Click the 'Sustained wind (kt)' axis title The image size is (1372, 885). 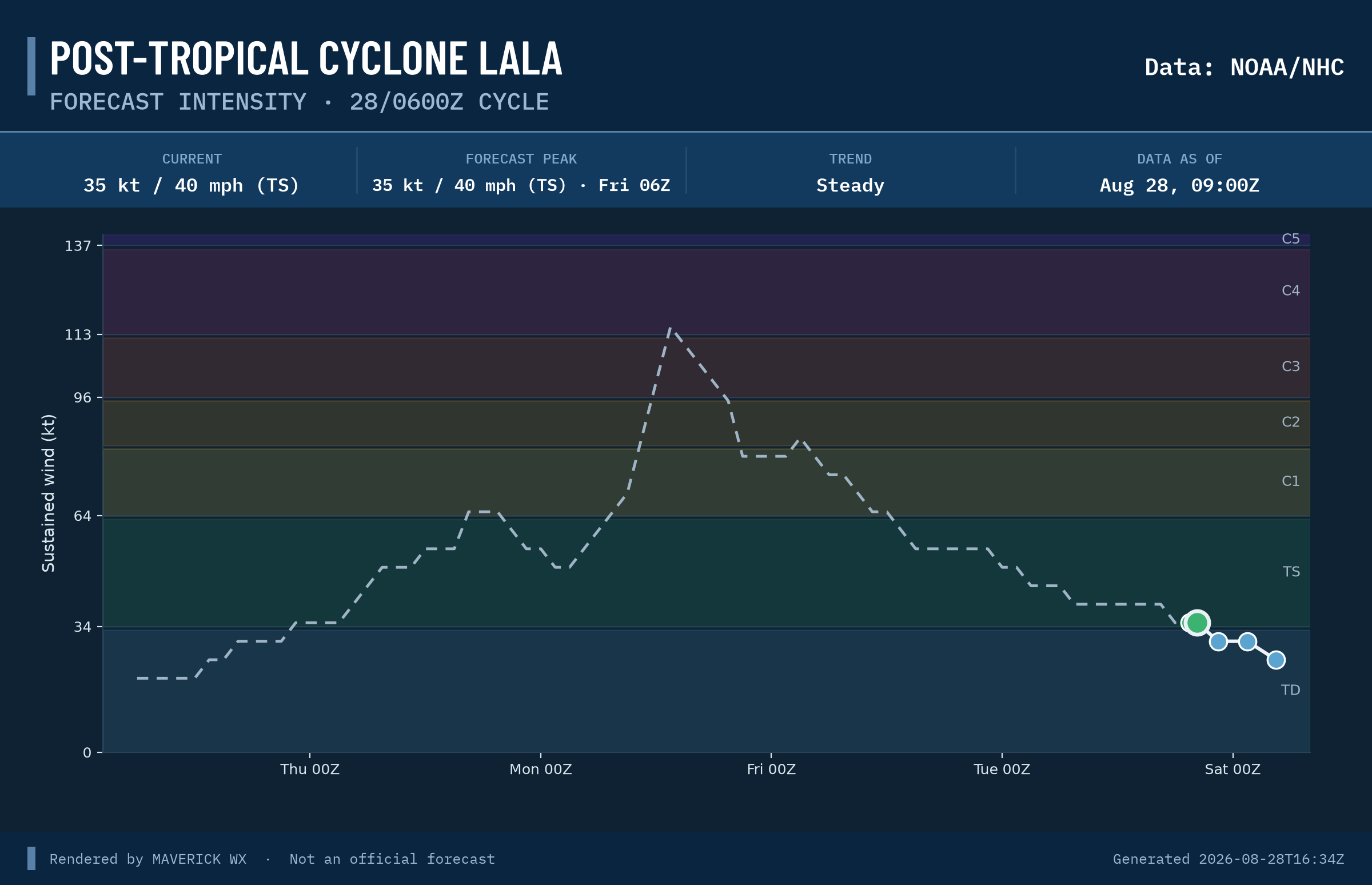(x=48, y=493)
